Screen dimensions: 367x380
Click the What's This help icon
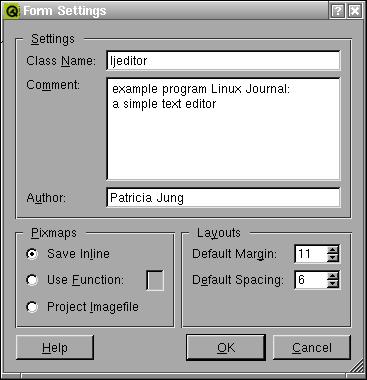pos(338,11)
